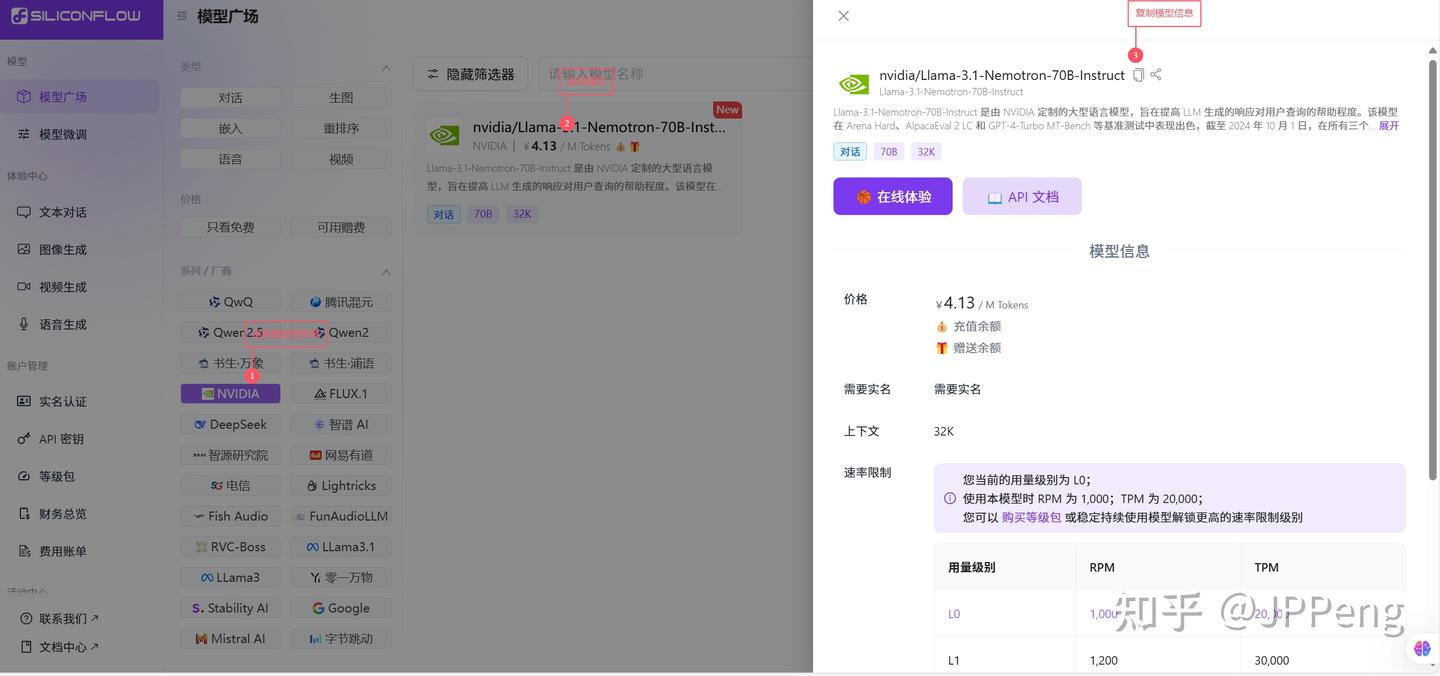Image resolution: width=1440 pixels, height=676 pixels.
Task: Filter by 零一万物 vendor
Action: (x=341, y=577)
